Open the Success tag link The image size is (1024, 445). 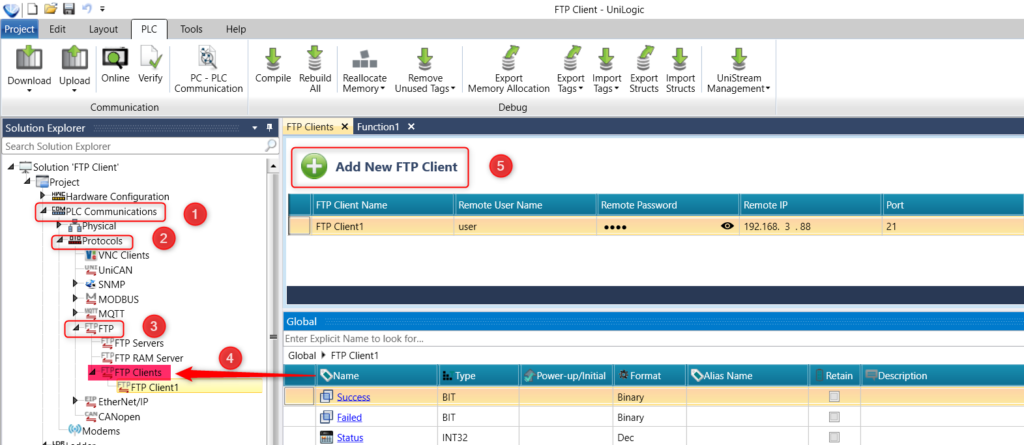pos(353,397)
